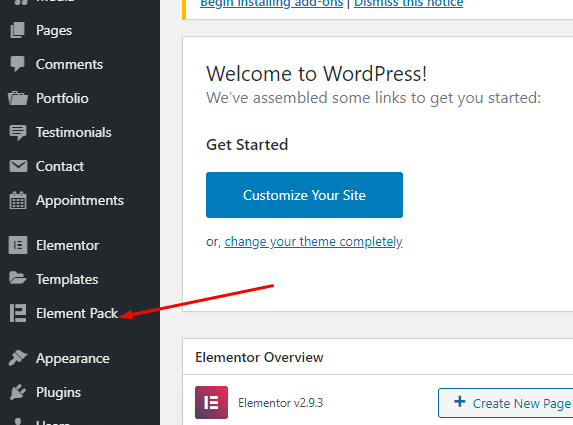Screen dimensions: 573x425
Task: Click the Elementor logo in Overview
Action: [x=211, y=402]
